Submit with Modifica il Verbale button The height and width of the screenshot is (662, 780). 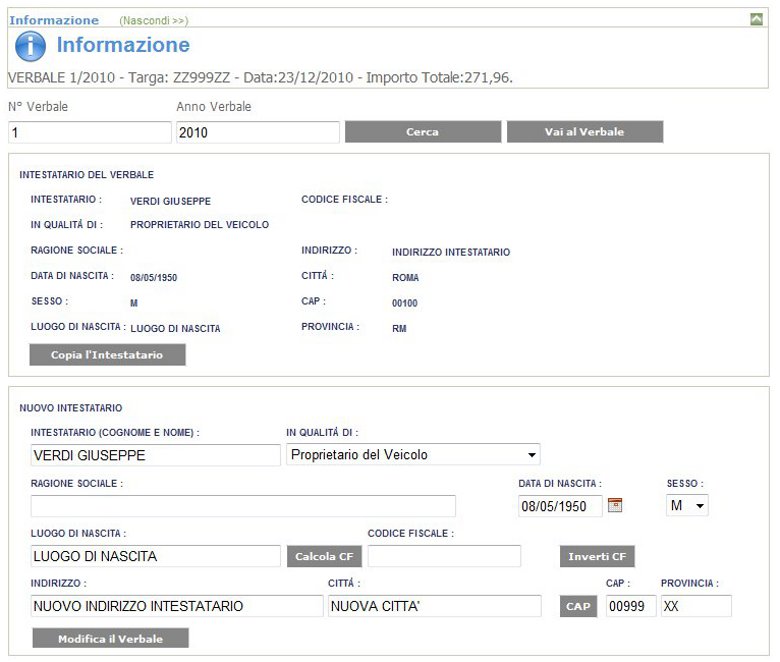pos(110,639)
